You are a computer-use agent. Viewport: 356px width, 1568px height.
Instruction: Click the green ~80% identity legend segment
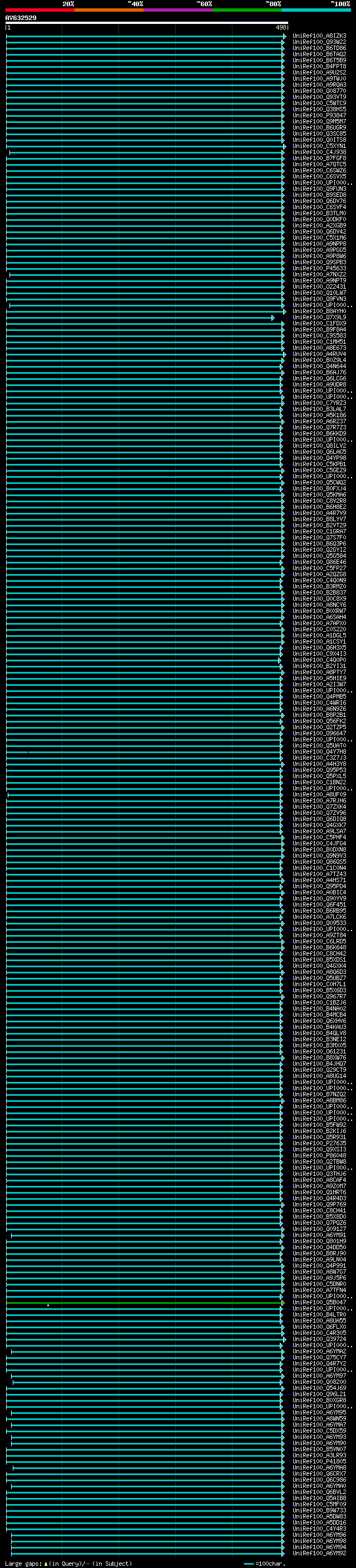(247, 10)
